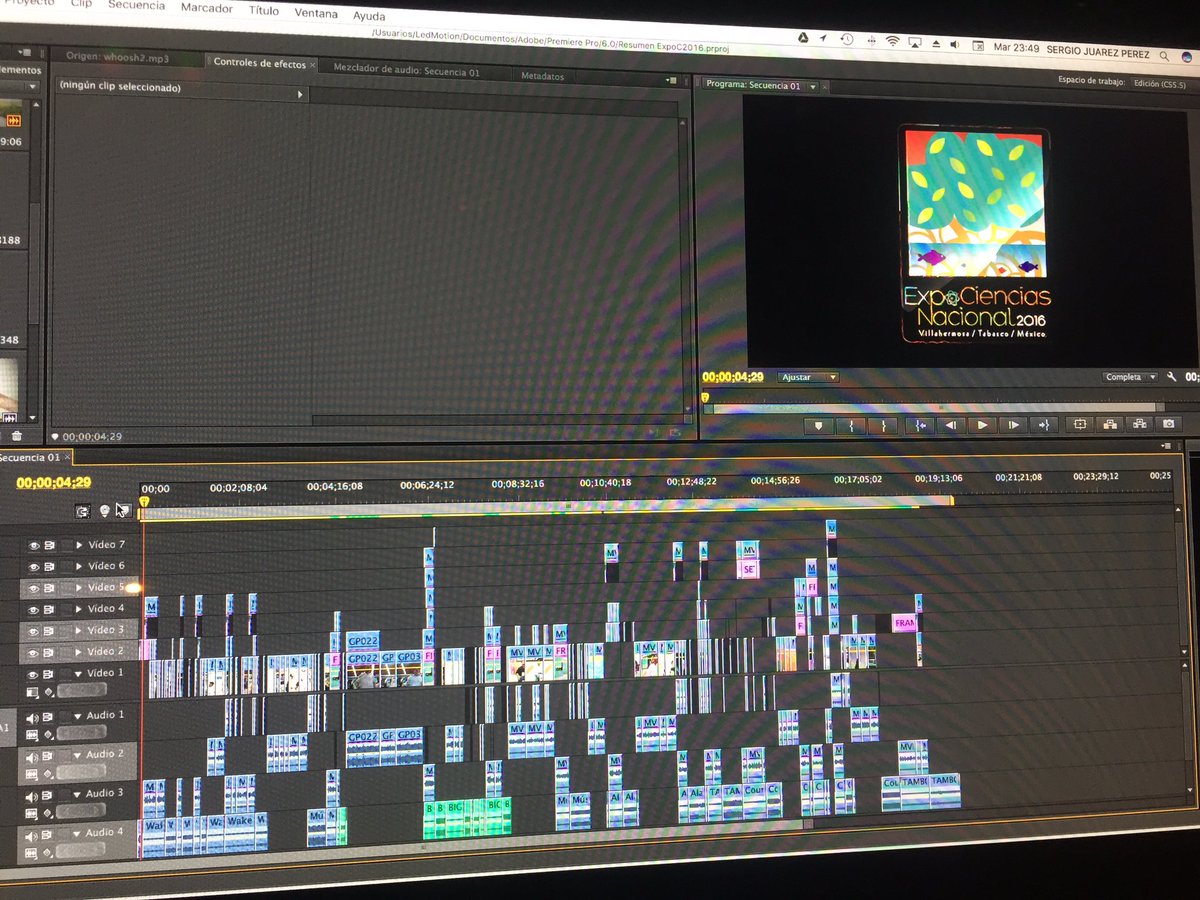Mute Audio 1 track speaker toggle
This screenshot has width=1200, height=900.
[32, 717]
